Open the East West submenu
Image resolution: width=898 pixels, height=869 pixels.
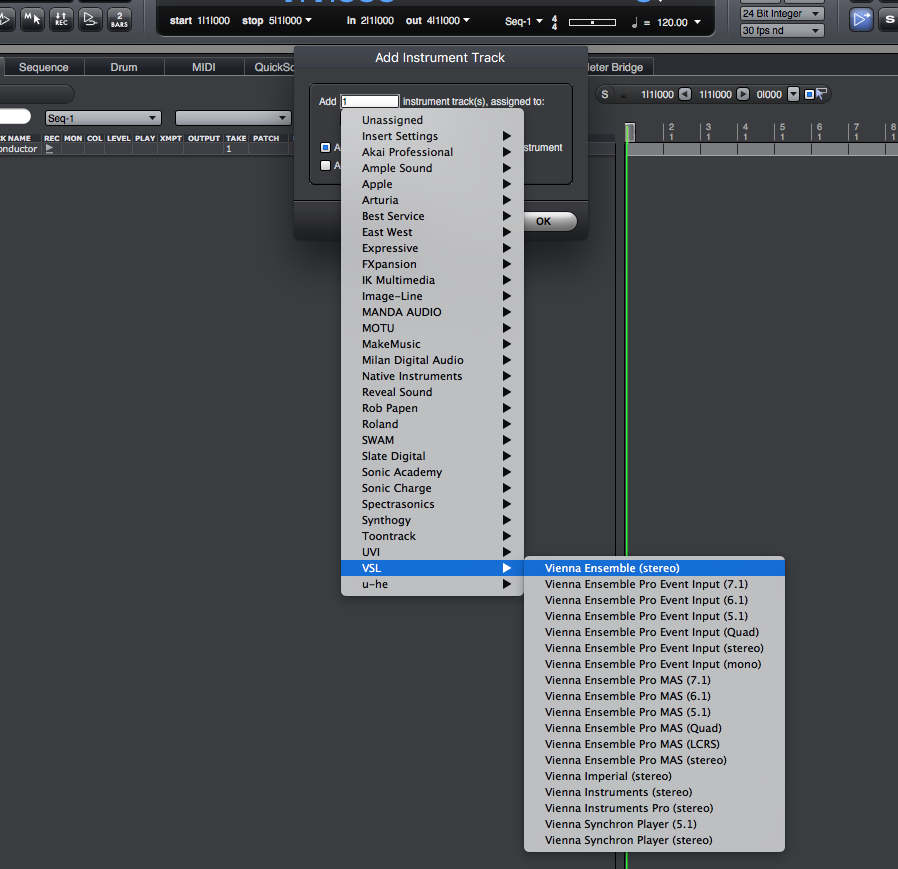tap(432, 233)
